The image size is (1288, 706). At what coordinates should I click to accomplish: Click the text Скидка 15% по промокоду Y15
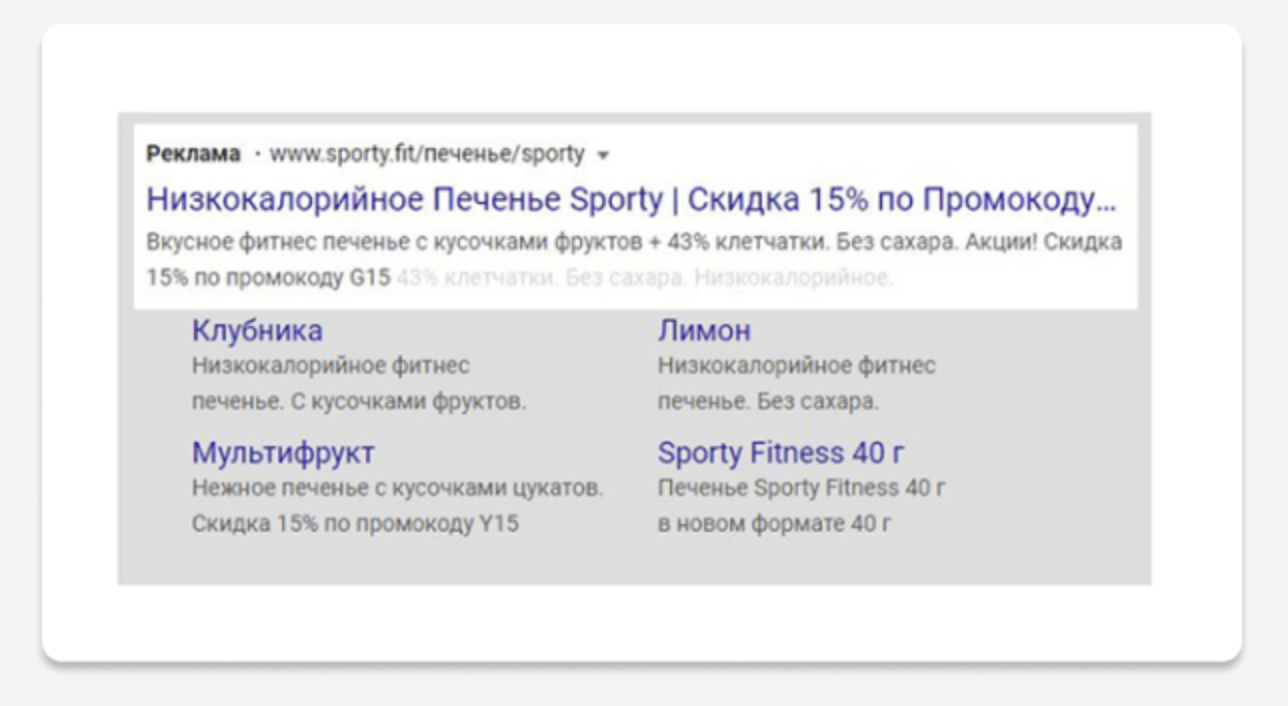(x=355, y=523)
